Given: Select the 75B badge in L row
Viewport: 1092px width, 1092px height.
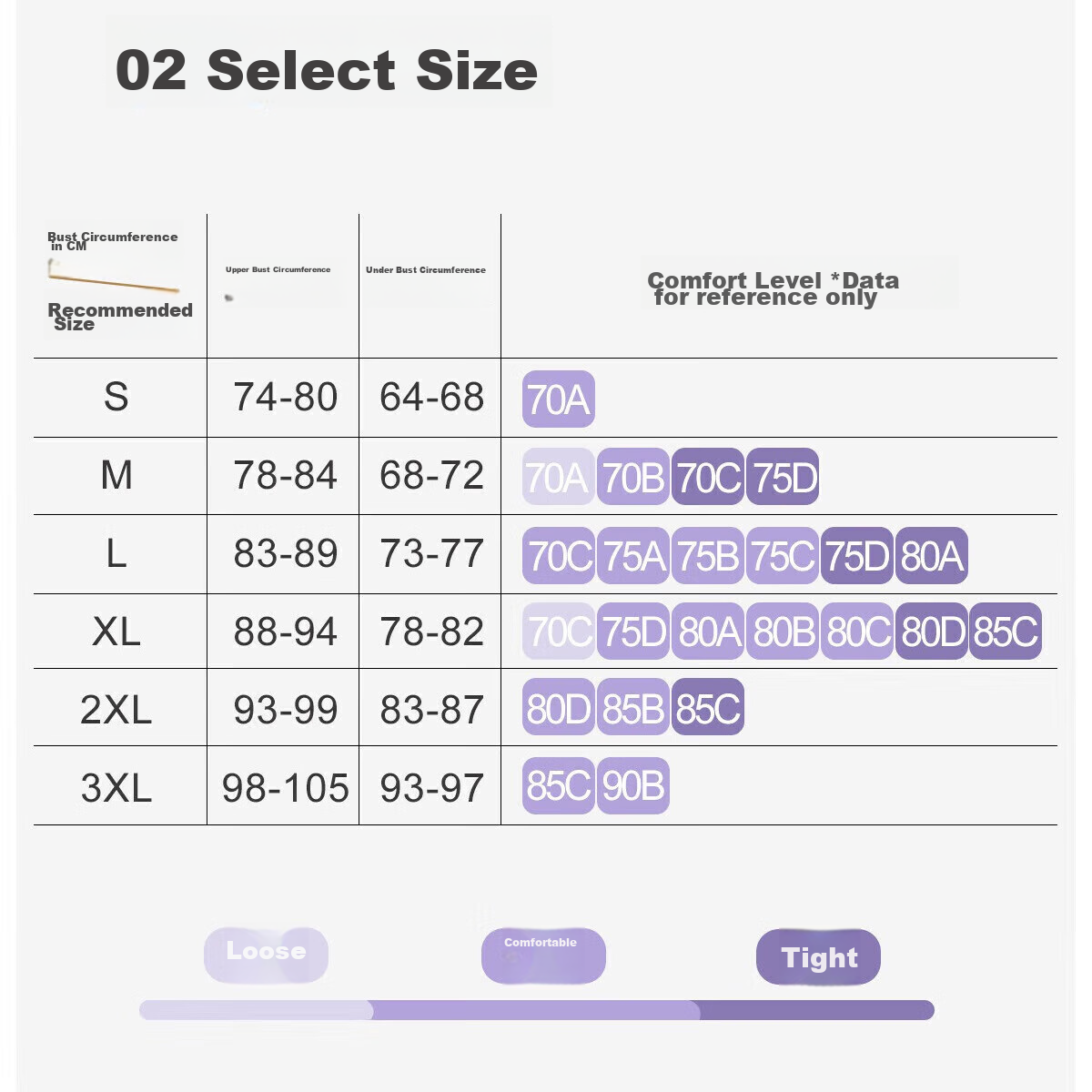Looking at the screenshot, I should 708,555.
